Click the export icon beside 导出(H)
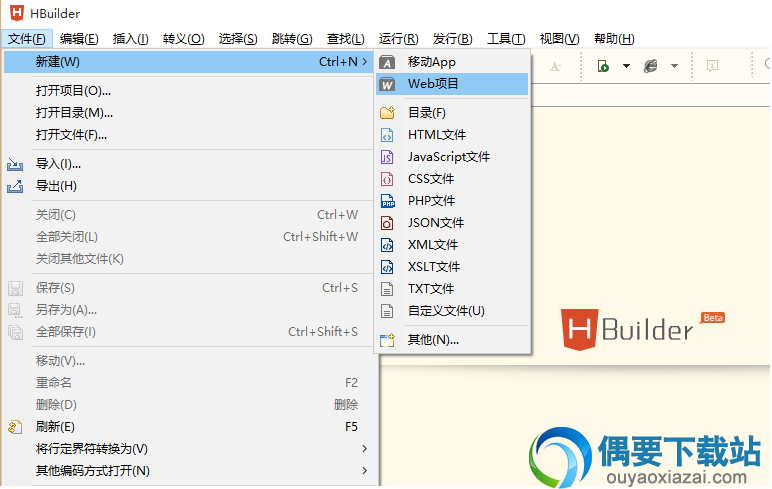 [15, 186]
